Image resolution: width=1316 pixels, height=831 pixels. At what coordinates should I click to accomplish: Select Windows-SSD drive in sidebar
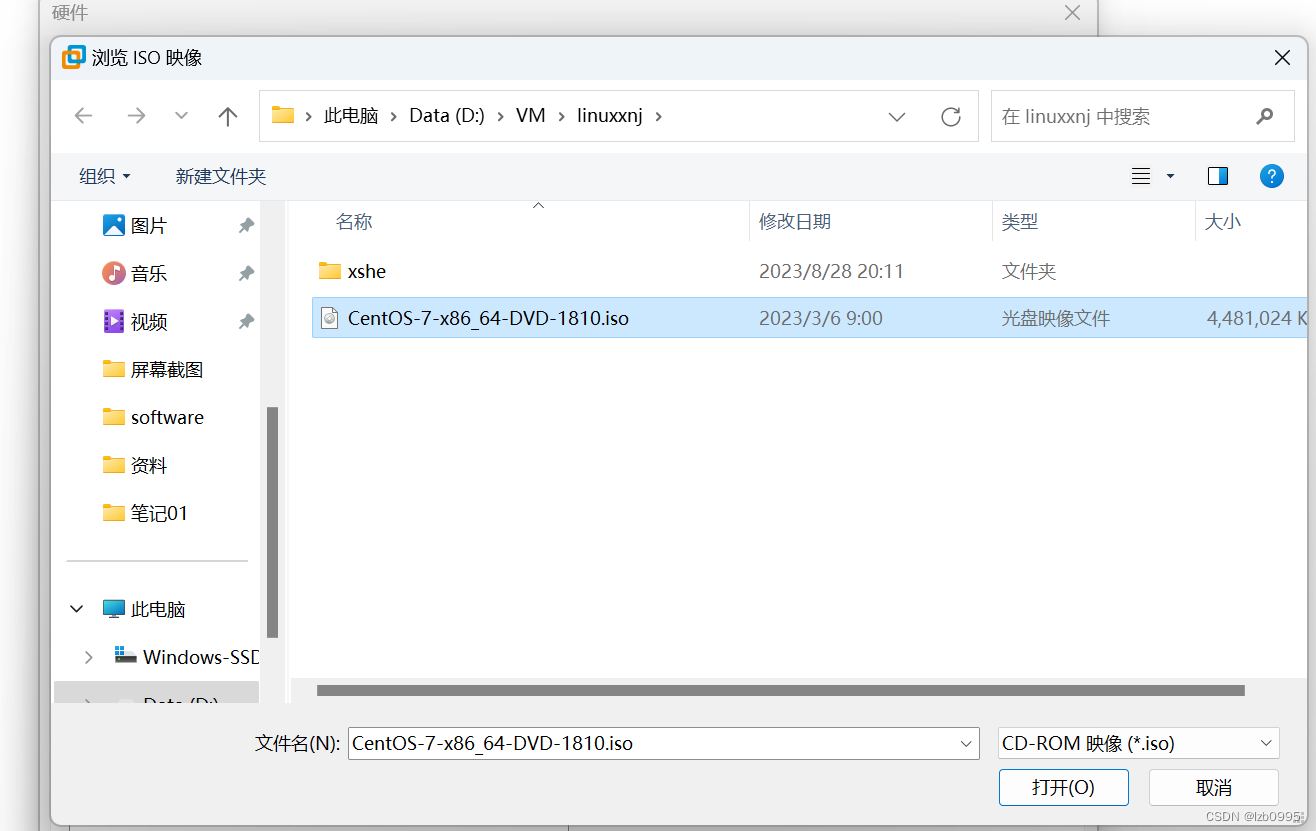[x=188, y=657]
